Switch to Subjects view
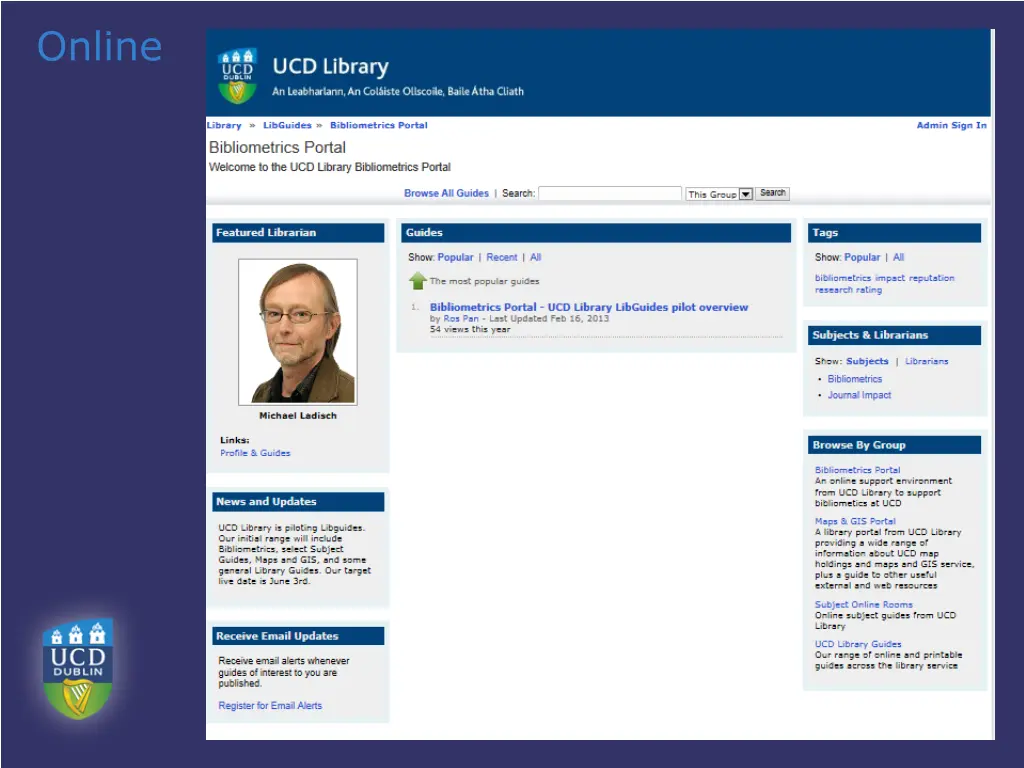The image size is (1024, 768). (867, 361)
